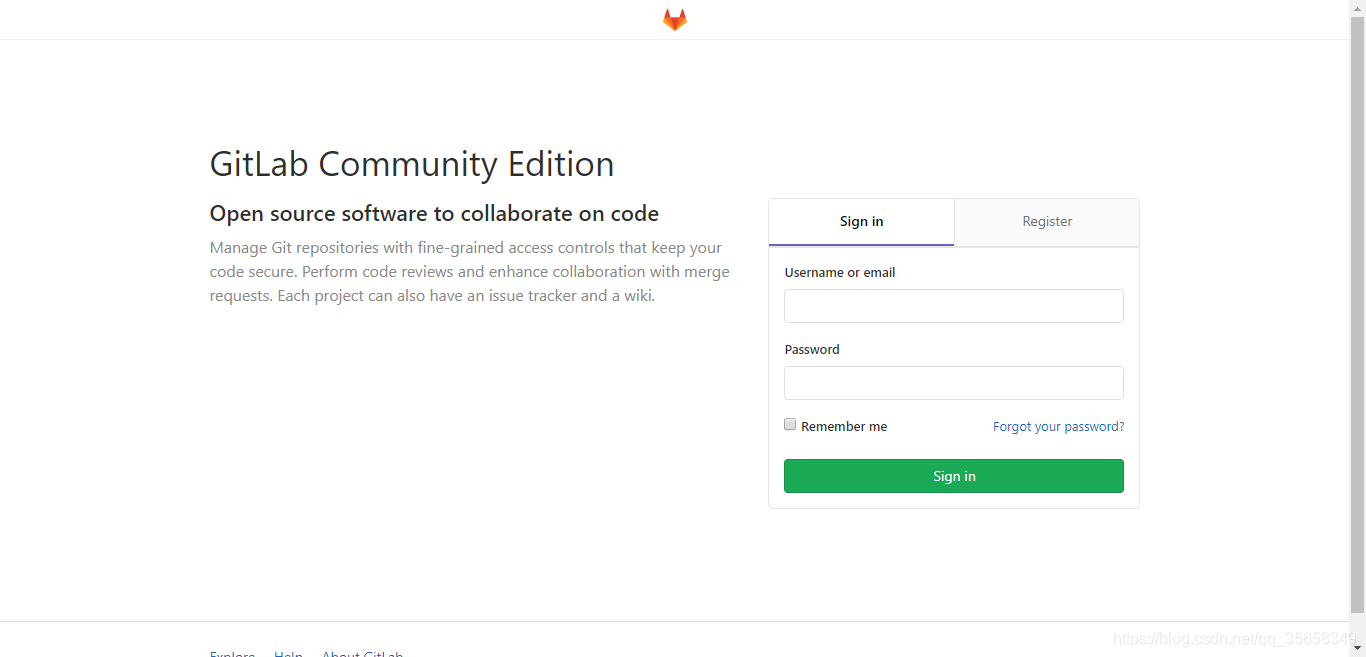Click the 'Remember me' label text
The height and width of the screenshot is (657, 1366).
tap(844, 426)
